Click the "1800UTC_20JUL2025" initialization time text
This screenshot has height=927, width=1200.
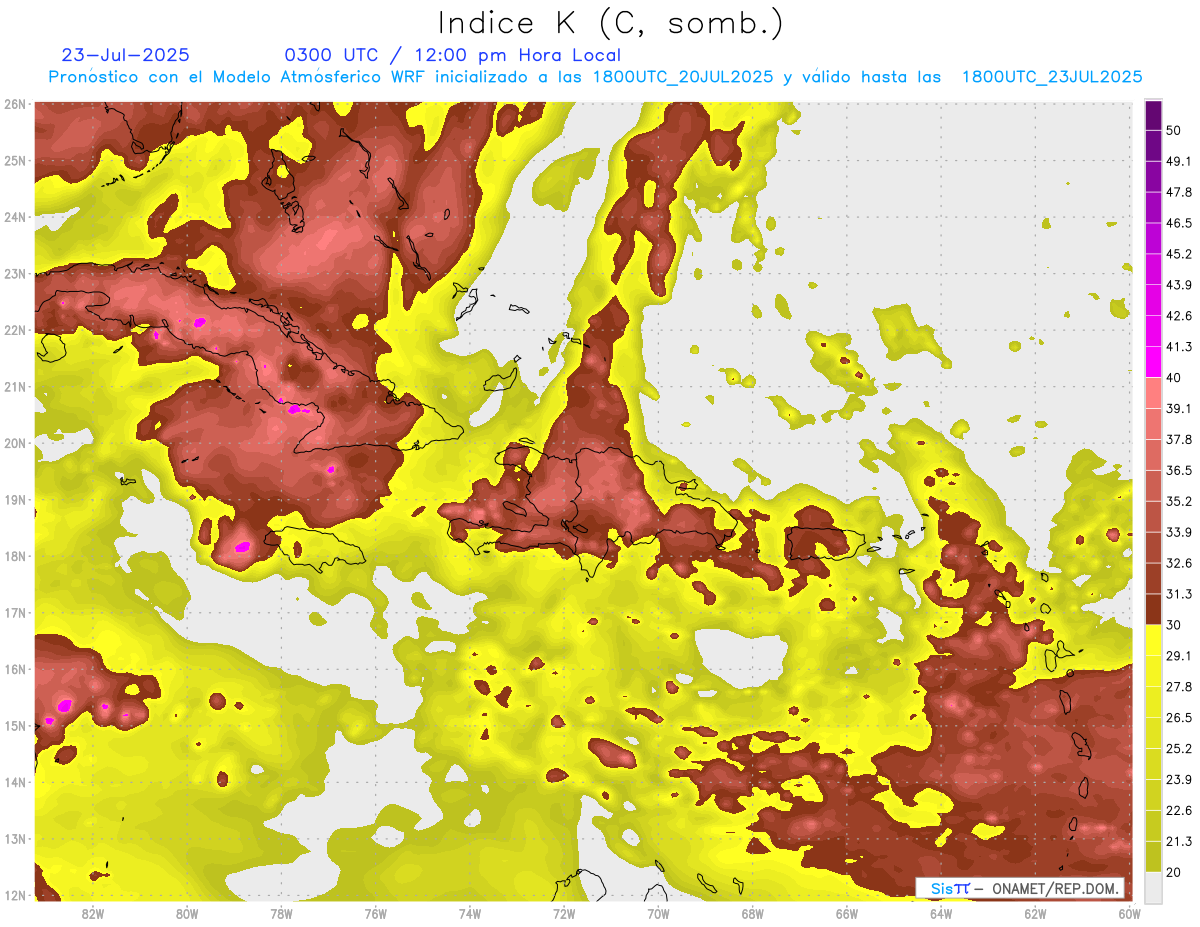coord(682,77)
